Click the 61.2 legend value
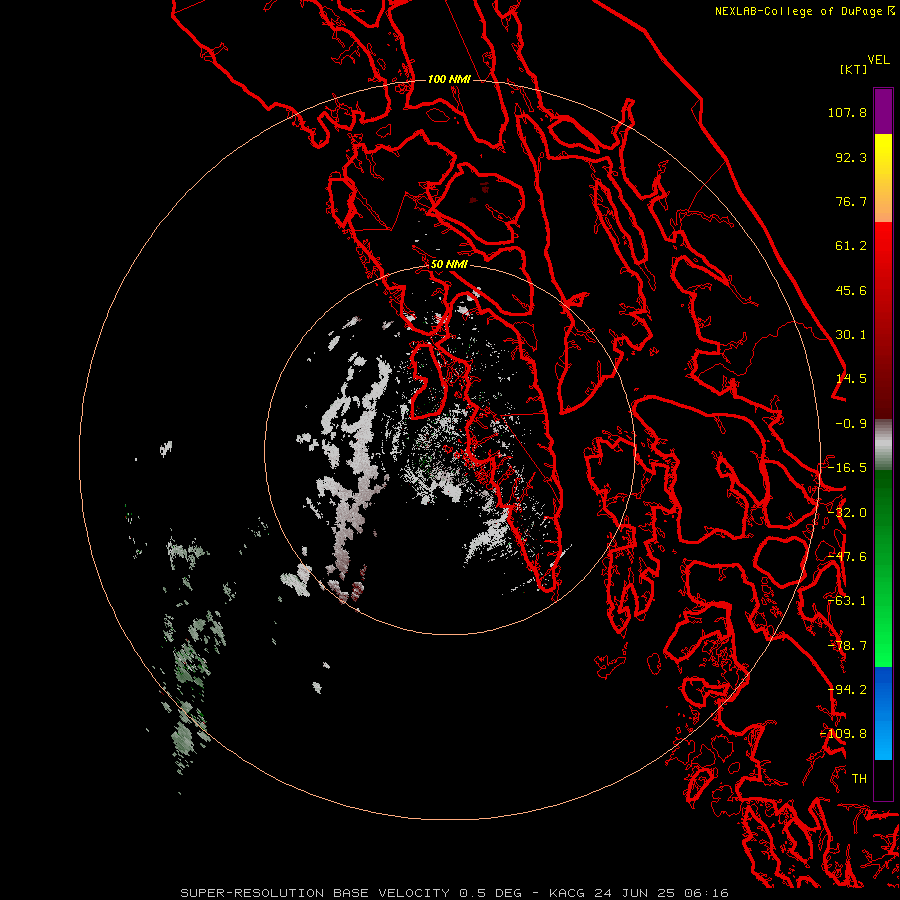Viewport: 900px width, 900px height. tap(851, 246)
